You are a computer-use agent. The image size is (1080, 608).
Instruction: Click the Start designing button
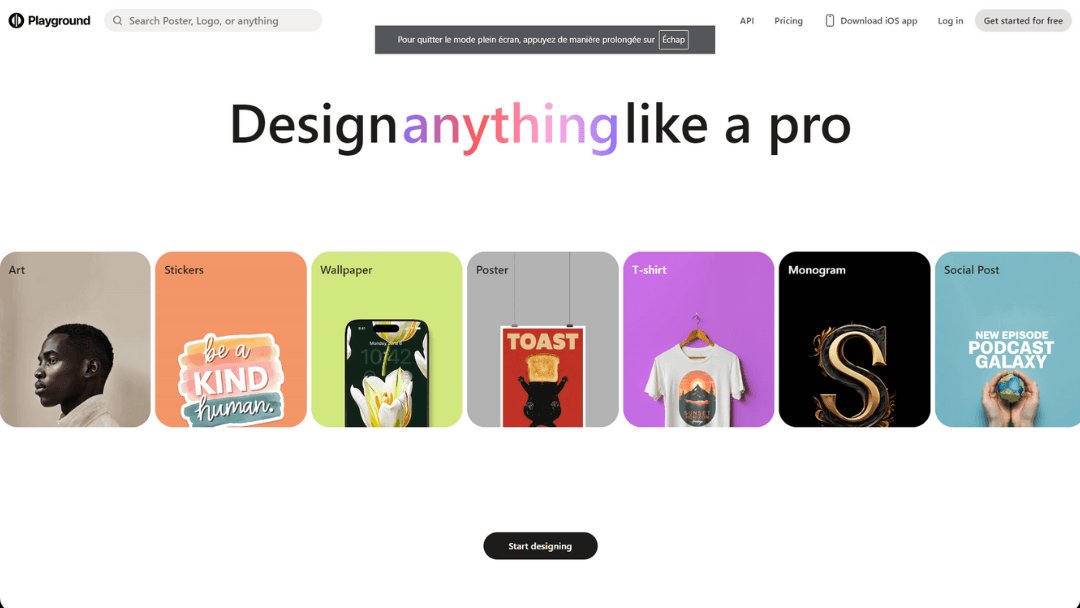coord(540,546)
